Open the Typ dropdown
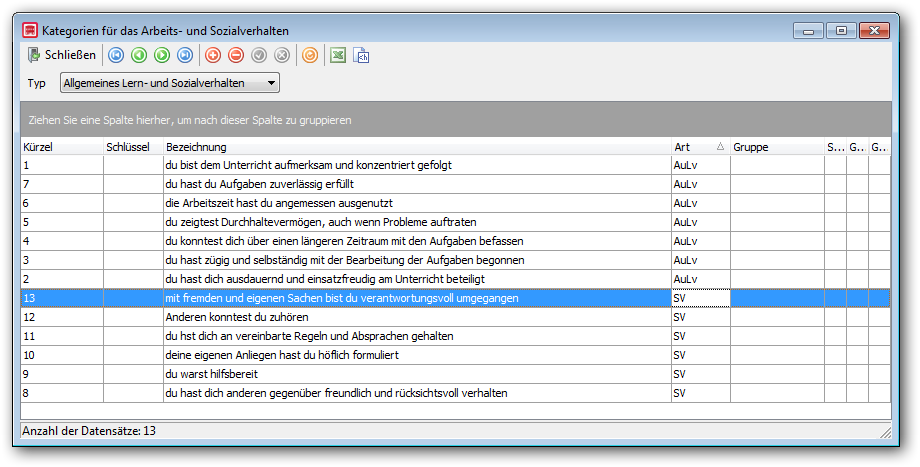This screenshot has height=467, width=920. (x=170, y=83)
